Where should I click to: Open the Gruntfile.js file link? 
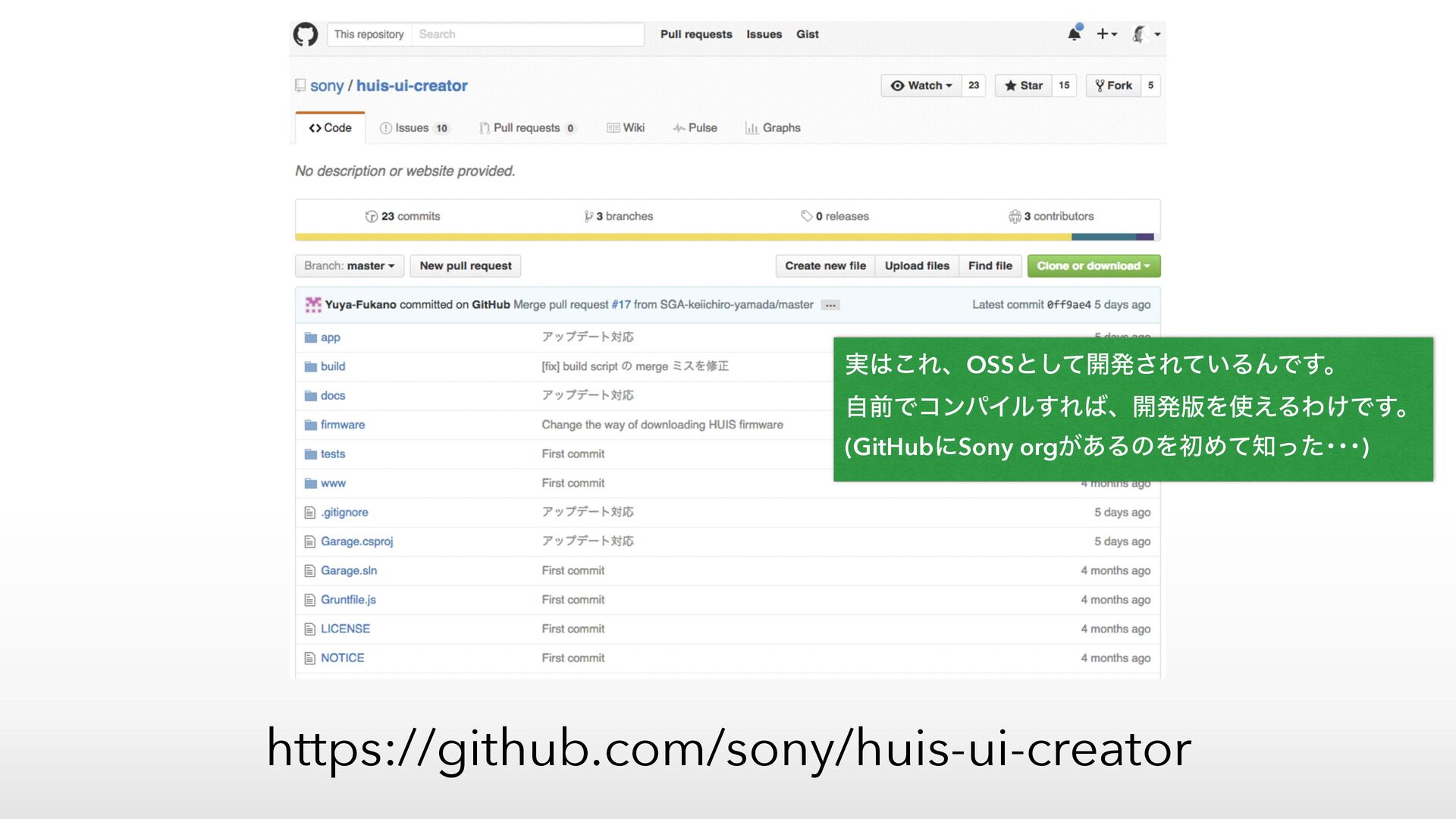(348, 600)
